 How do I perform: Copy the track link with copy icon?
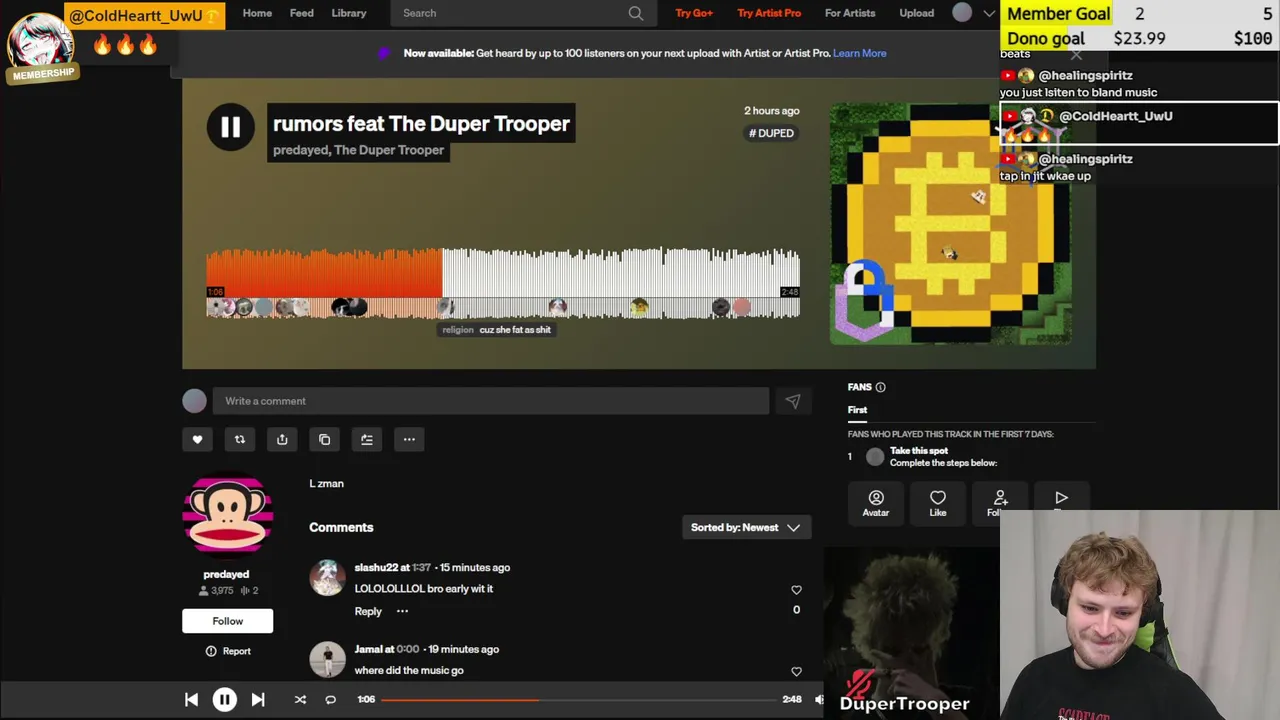click(324, 439)
